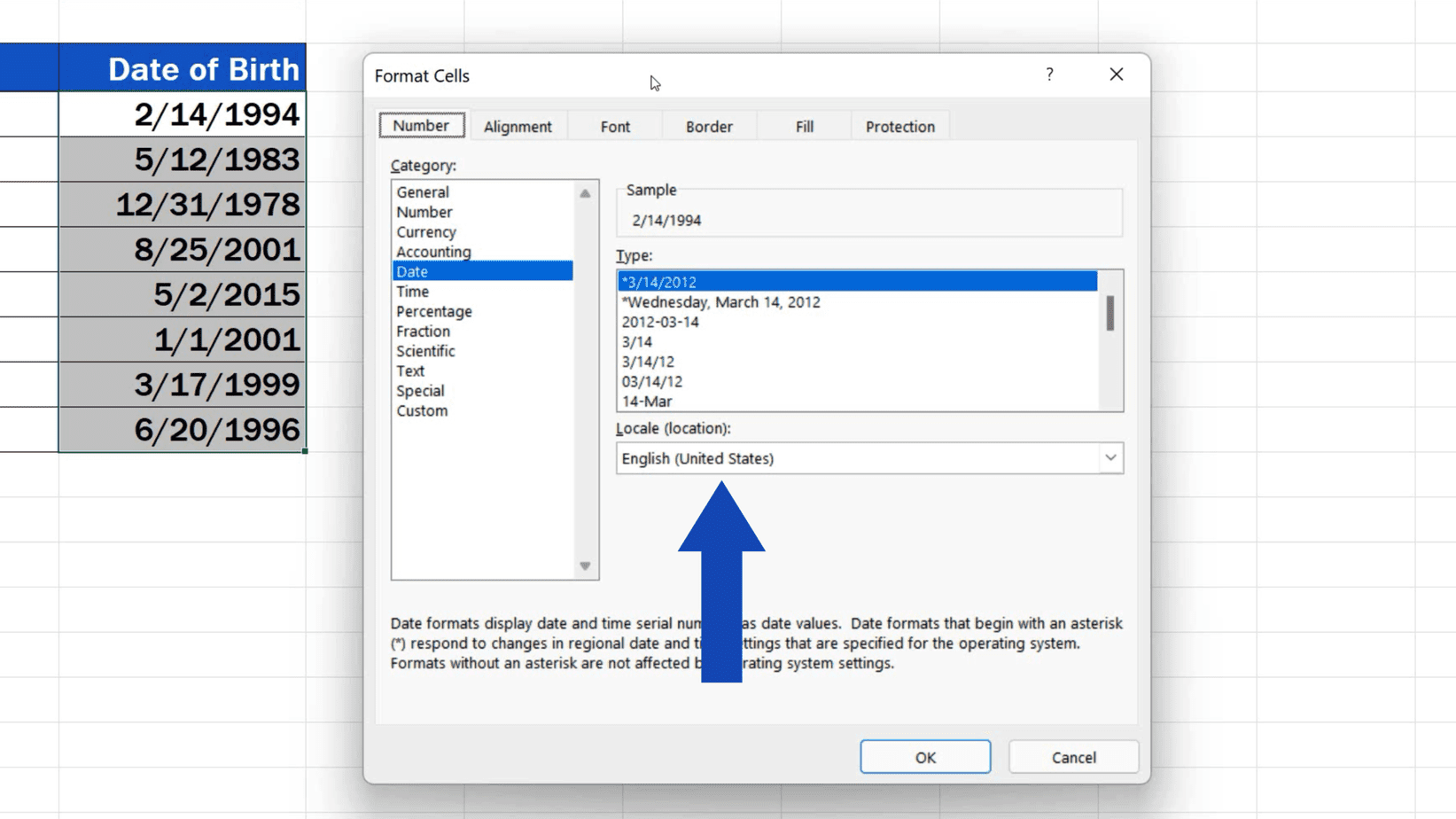Select the Time category
The image size is (1456, 819).
coord(411,291)
